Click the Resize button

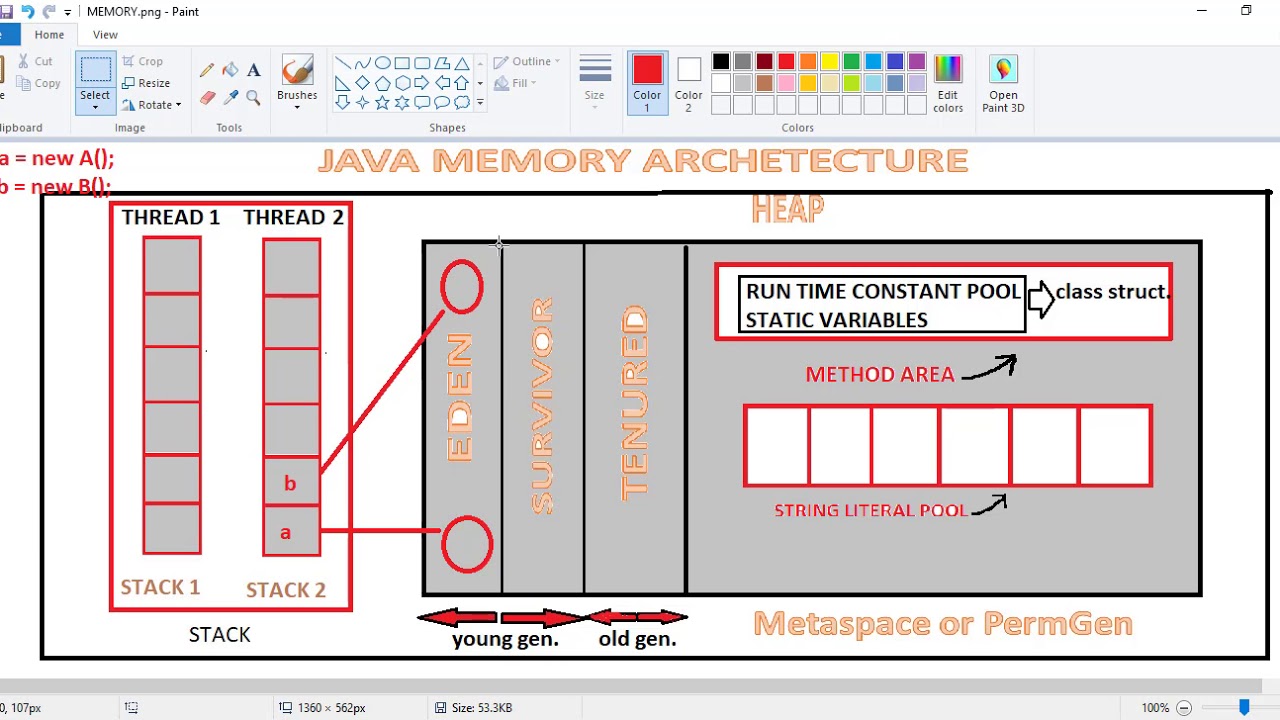(x=146, y=83)
